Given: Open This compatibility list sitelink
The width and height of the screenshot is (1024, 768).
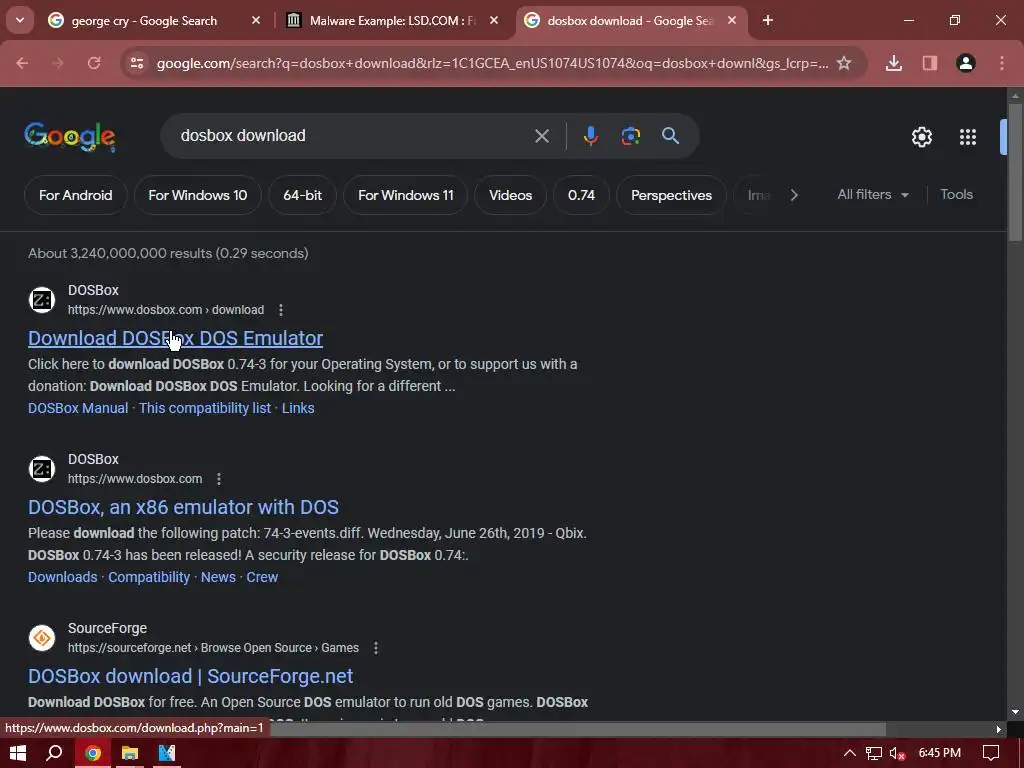Looking at the screenshot, I should [204, 408].
